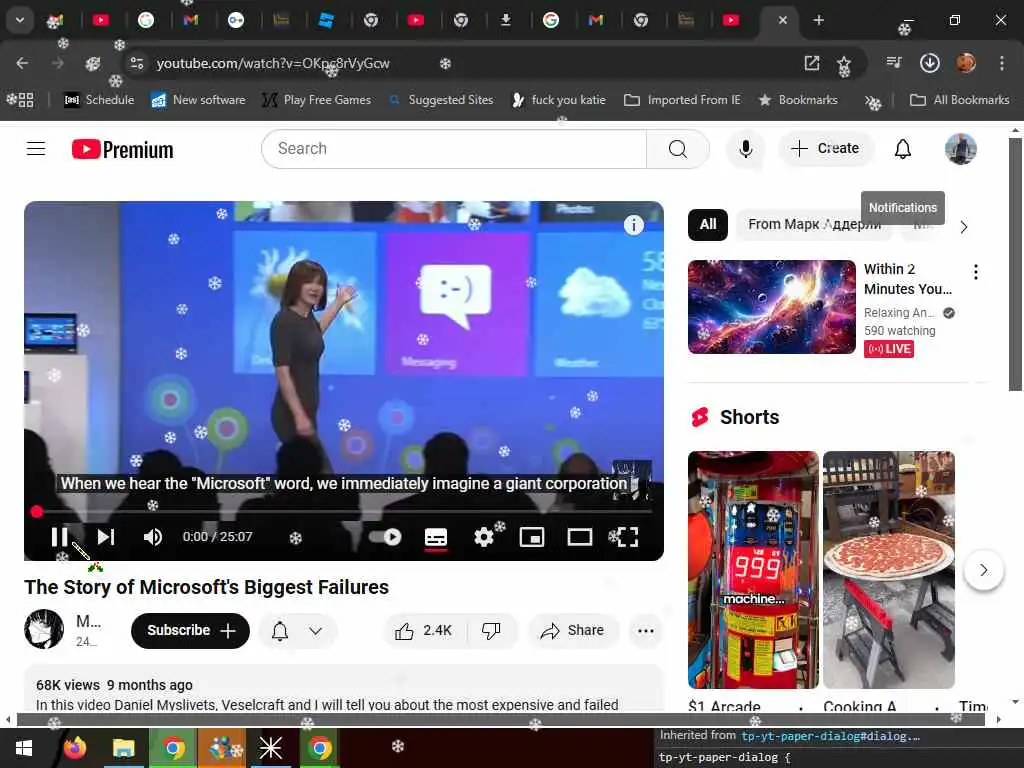Close the current active tab
Viewport: 1024px width, 768px height.
click(782, 20)
